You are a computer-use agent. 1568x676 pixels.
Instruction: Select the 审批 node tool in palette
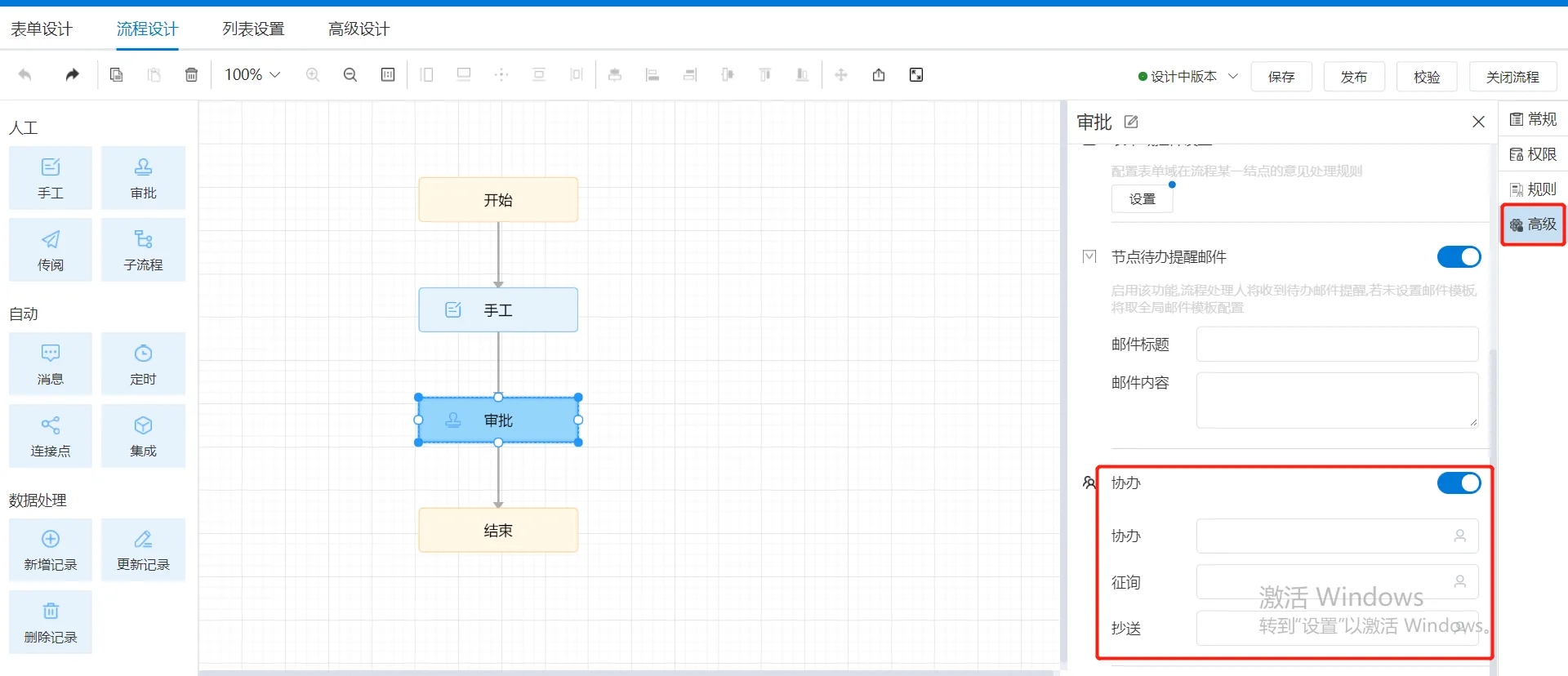(143, 179)
